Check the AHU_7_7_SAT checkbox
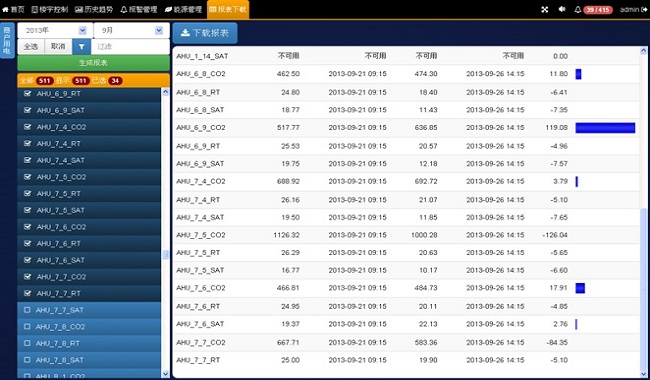Viewport: 650px width, 380px height. [x=27, y=310]
